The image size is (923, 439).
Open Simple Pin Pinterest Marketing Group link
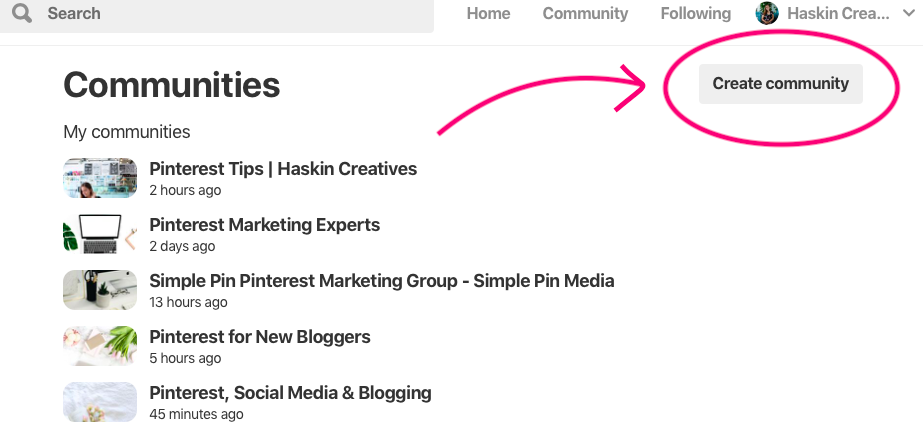[x=381, y=281]
